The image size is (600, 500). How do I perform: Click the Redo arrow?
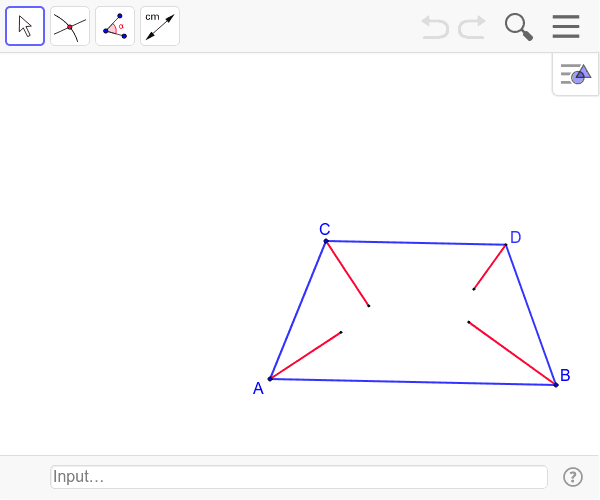pyautogui.click(x=472, y=27)
